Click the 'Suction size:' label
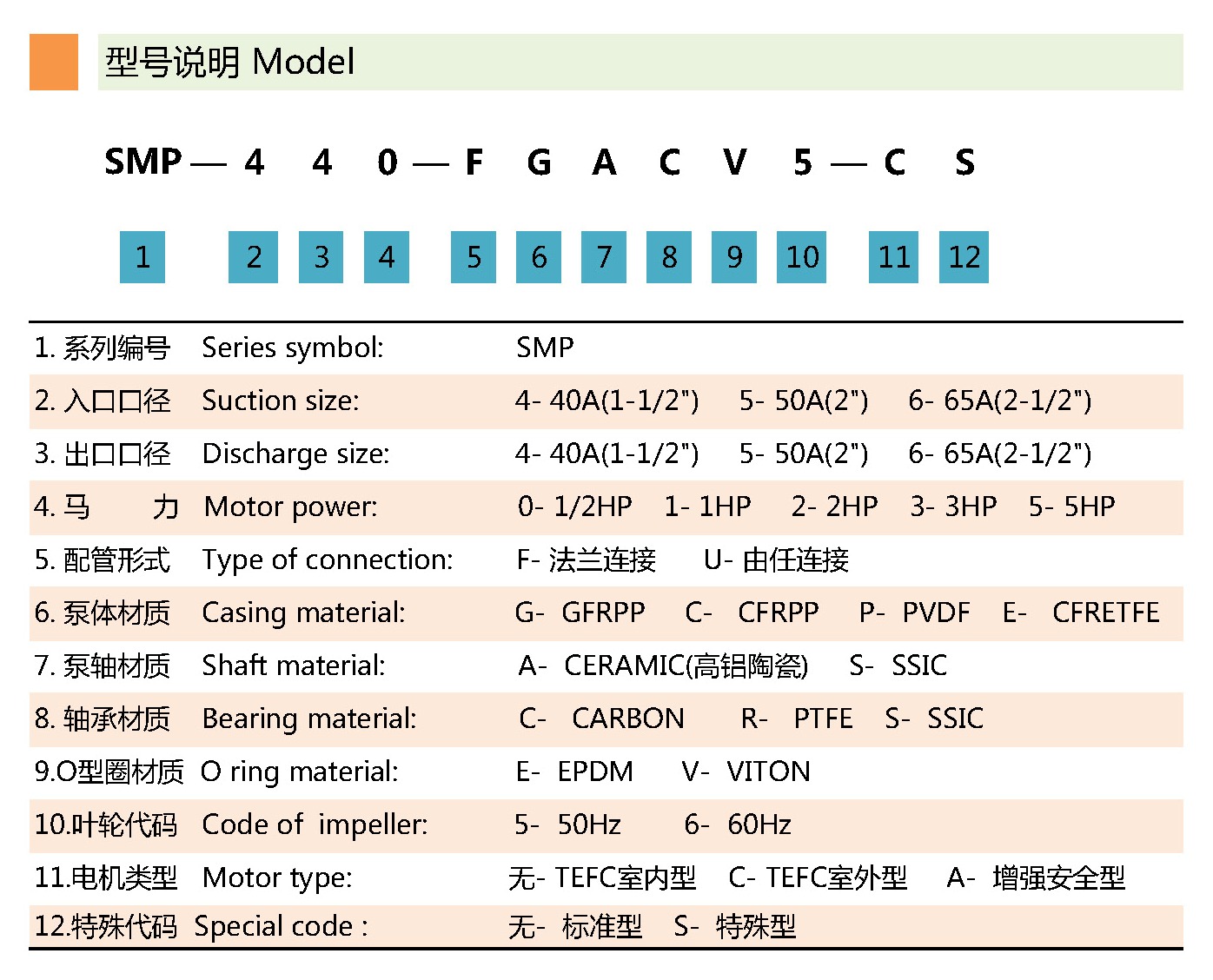The width and height of the screenshot is (1213, 980). pos(281,401)
